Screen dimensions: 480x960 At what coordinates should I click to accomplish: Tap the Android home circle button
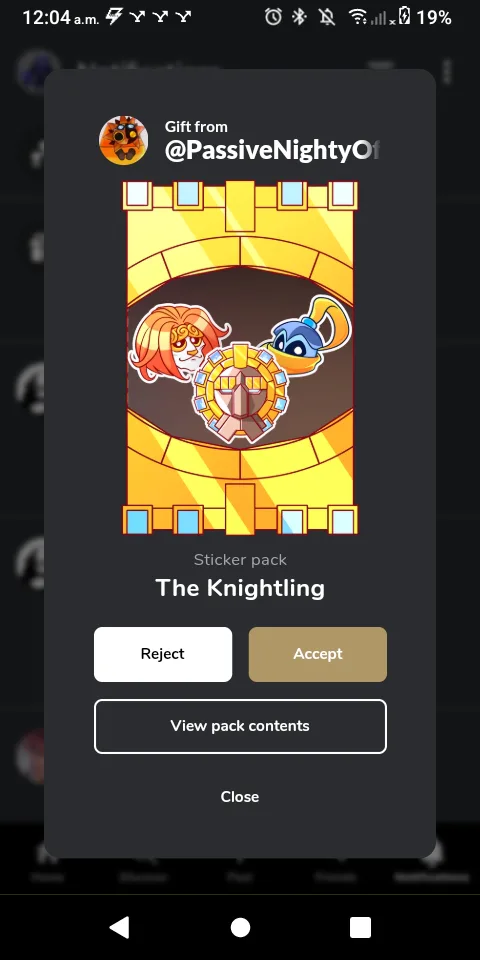pyautogui.click(x=240, y=928)
